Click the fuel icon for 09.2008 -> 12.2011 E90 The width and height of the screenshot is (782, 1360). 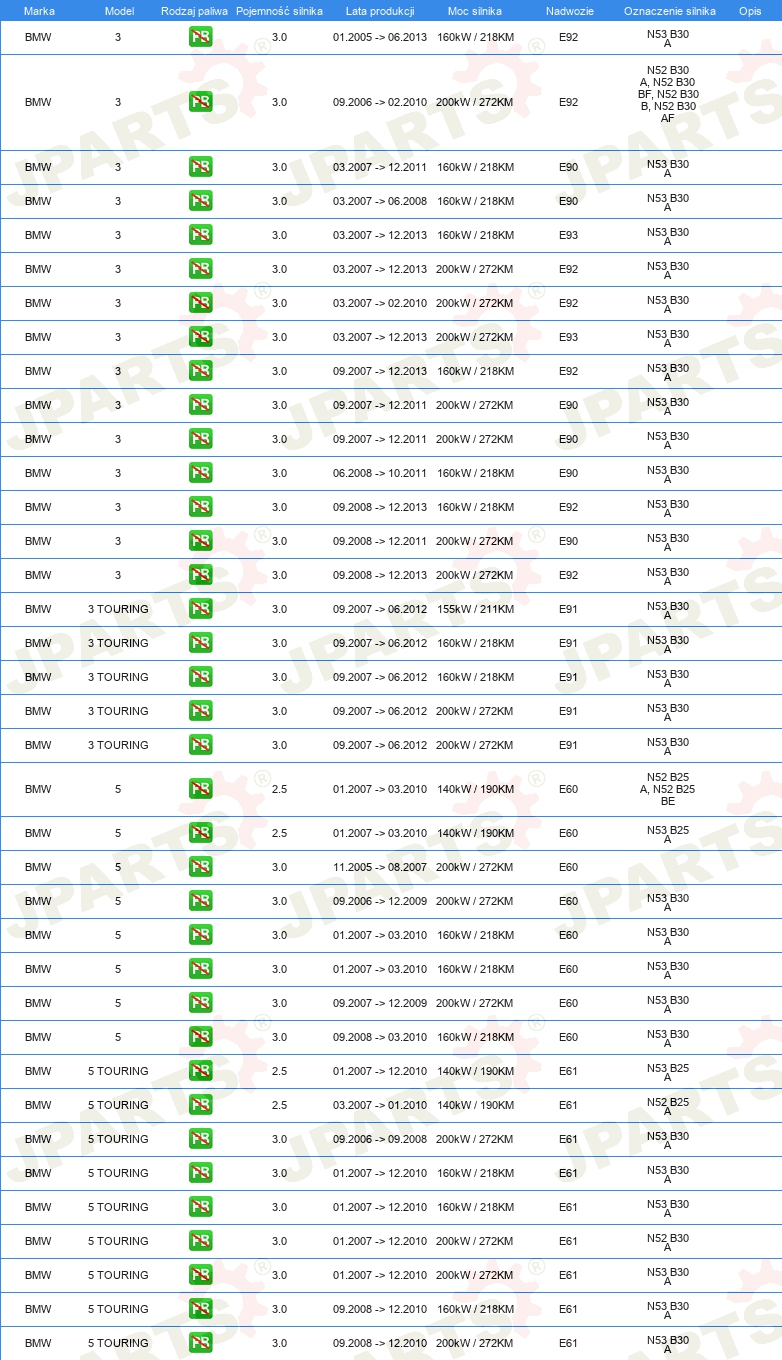pos(200,541)
